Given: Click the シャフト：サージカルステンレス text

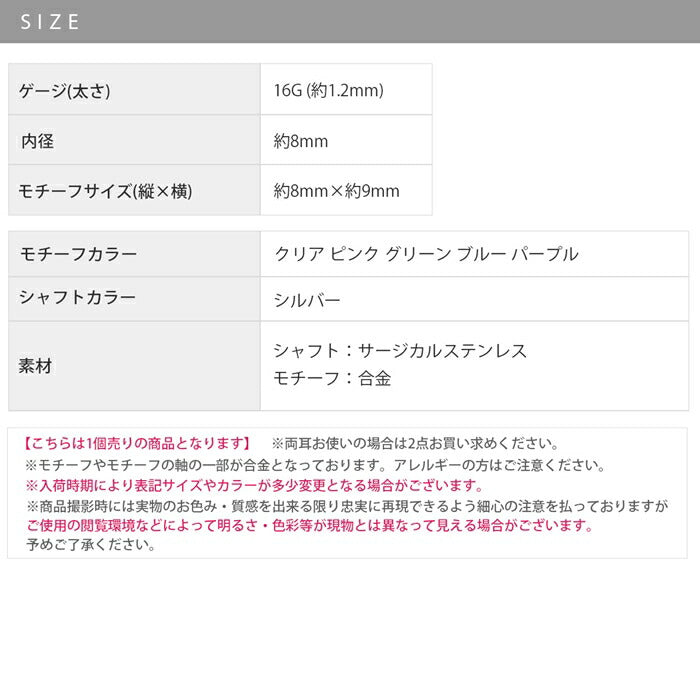Looking at the screenshot, I should [x=400, y=351].
